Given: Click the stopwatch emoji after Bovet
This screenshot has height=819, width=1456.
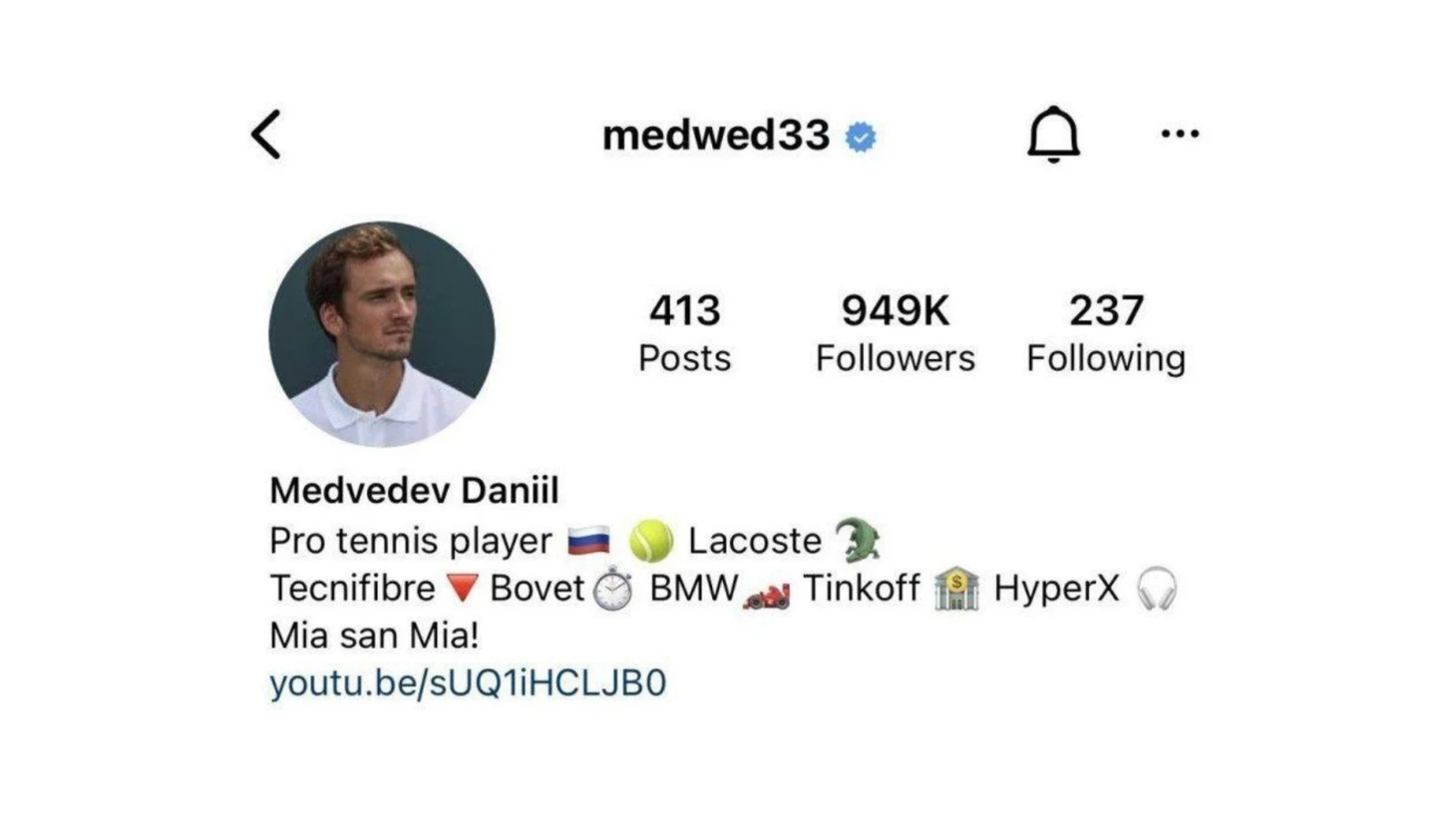Looking at the screenshot, I should coord(613,589).
